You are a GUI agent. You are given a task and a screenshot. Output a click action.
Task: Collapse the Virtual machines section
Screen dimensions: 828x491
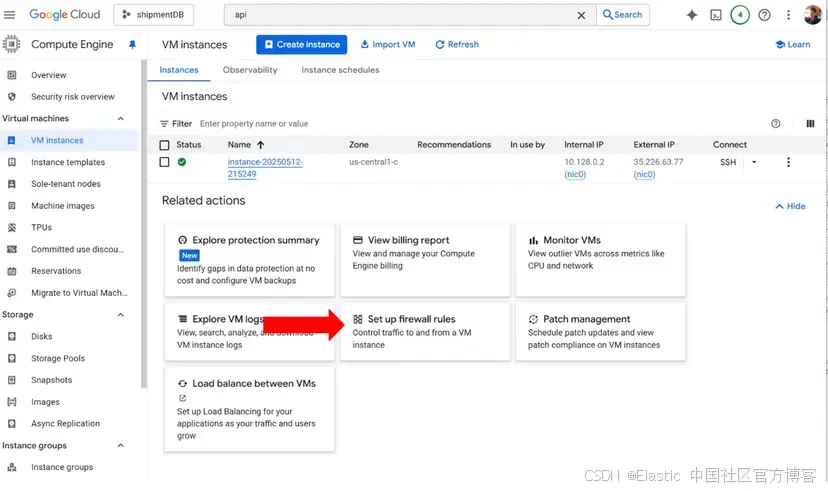point(120,118)
